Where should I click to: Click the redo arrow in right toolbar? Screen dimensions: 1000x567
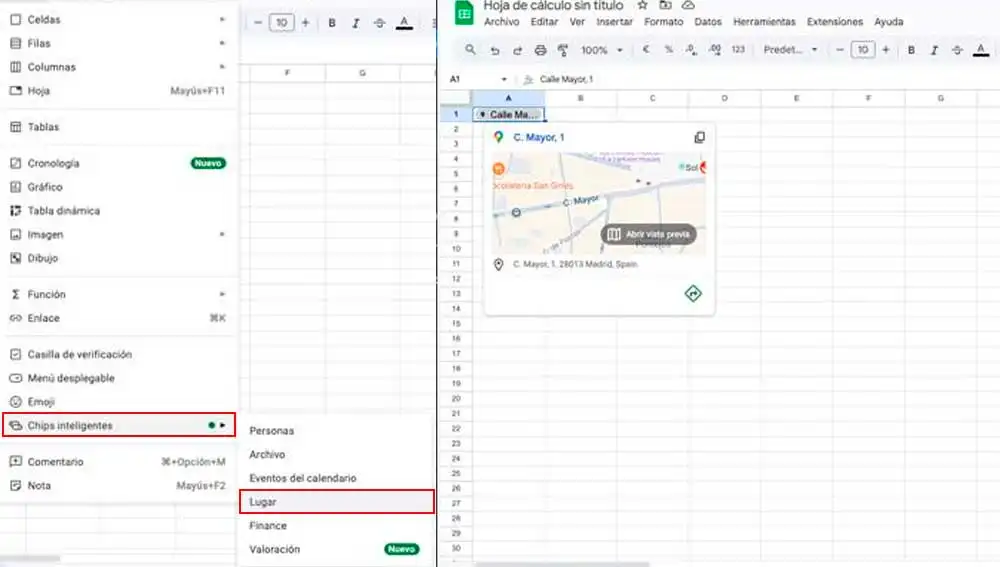517,50
